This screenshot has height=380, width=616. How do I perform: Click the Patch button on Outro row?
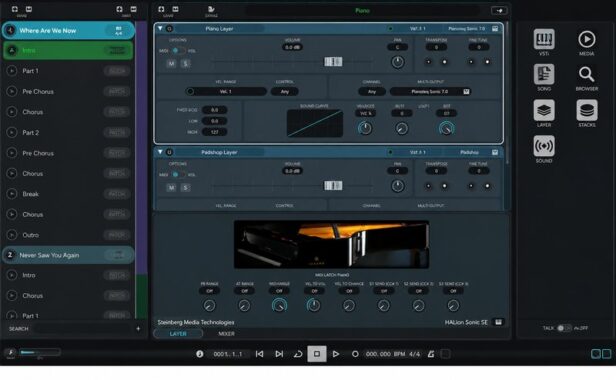pos(117,235)
